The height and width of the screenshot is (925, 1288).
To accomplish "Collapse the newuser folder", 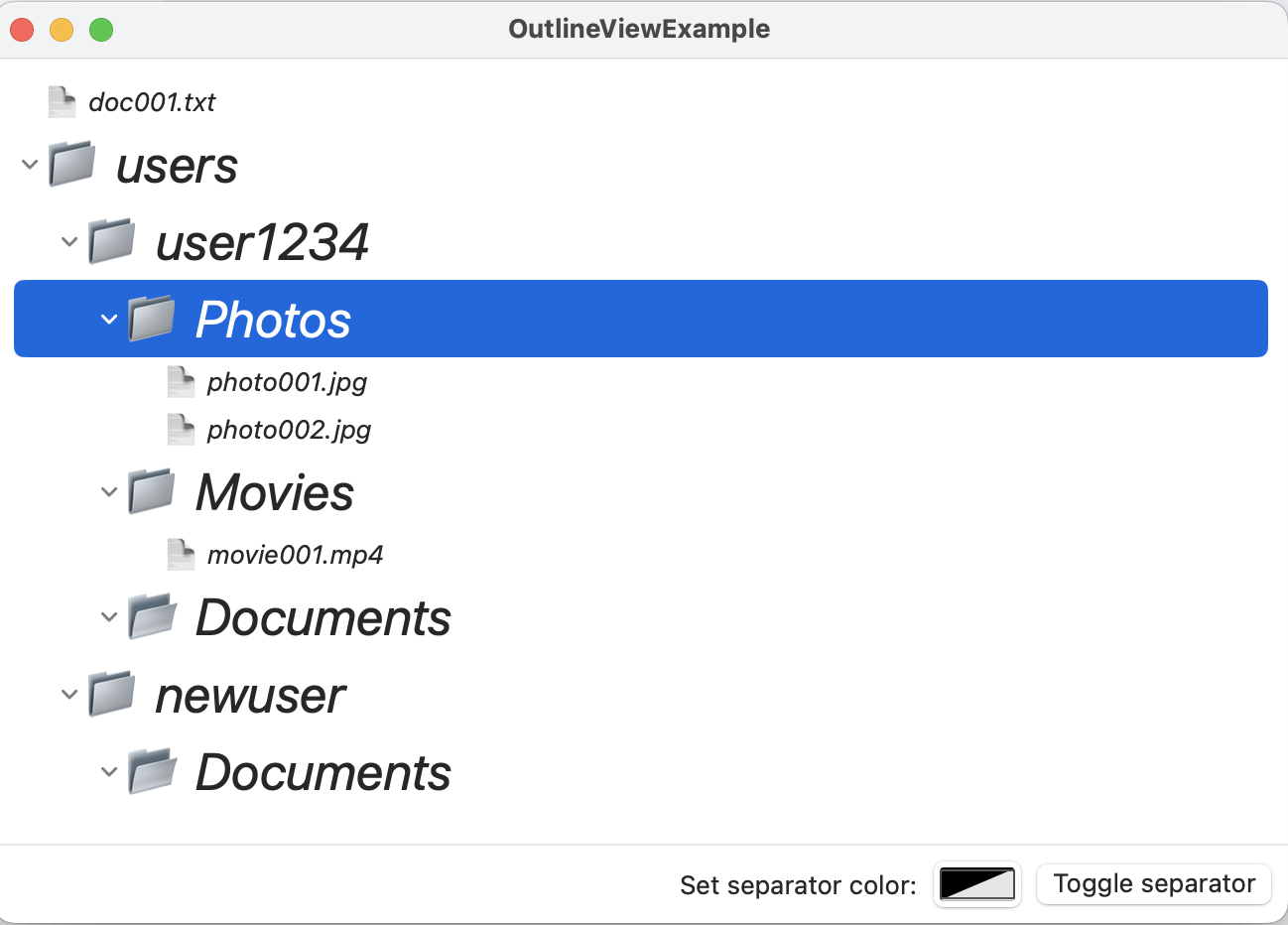I will point(68,694).
